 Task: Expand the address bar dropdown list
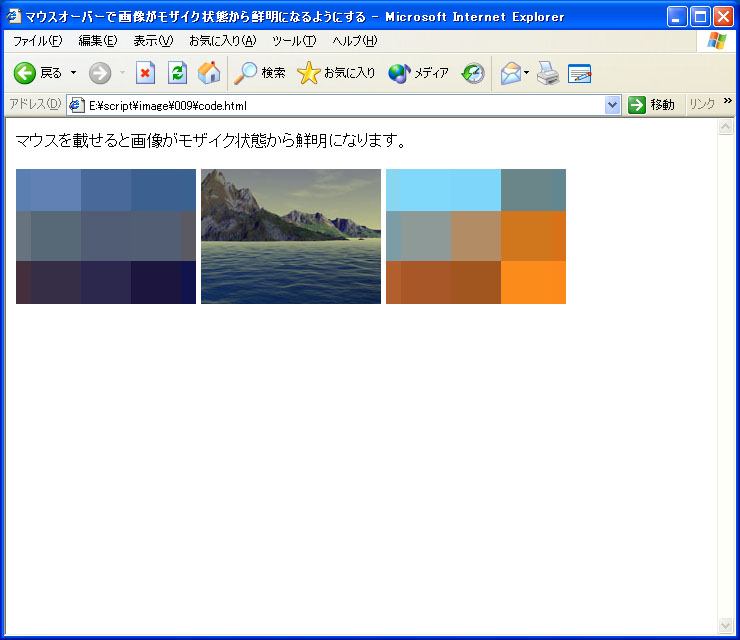click(612, 105)
